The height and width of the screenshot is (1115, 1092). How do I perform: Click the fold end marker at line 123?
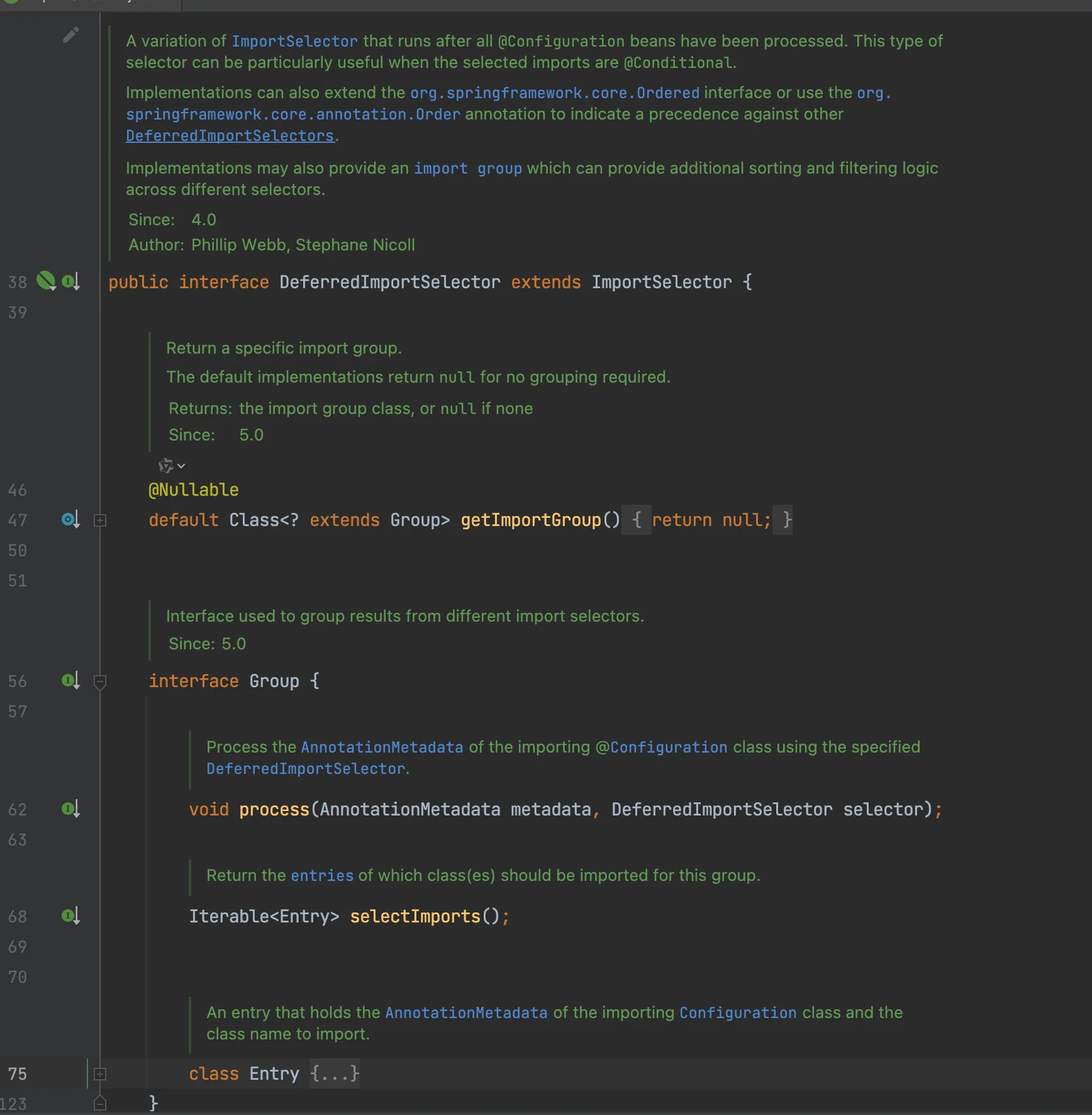coord(100,1104)
